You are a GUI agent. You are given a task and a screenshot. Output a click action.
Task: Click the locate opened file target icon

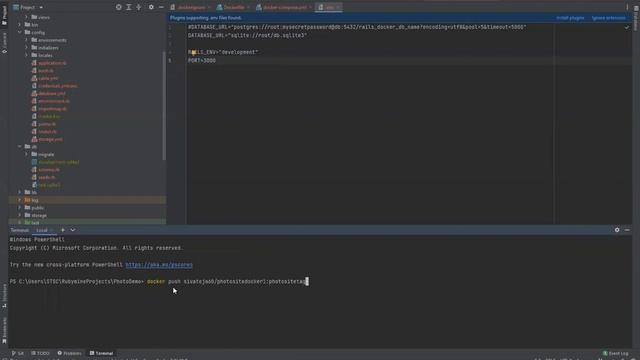[118, 7]
